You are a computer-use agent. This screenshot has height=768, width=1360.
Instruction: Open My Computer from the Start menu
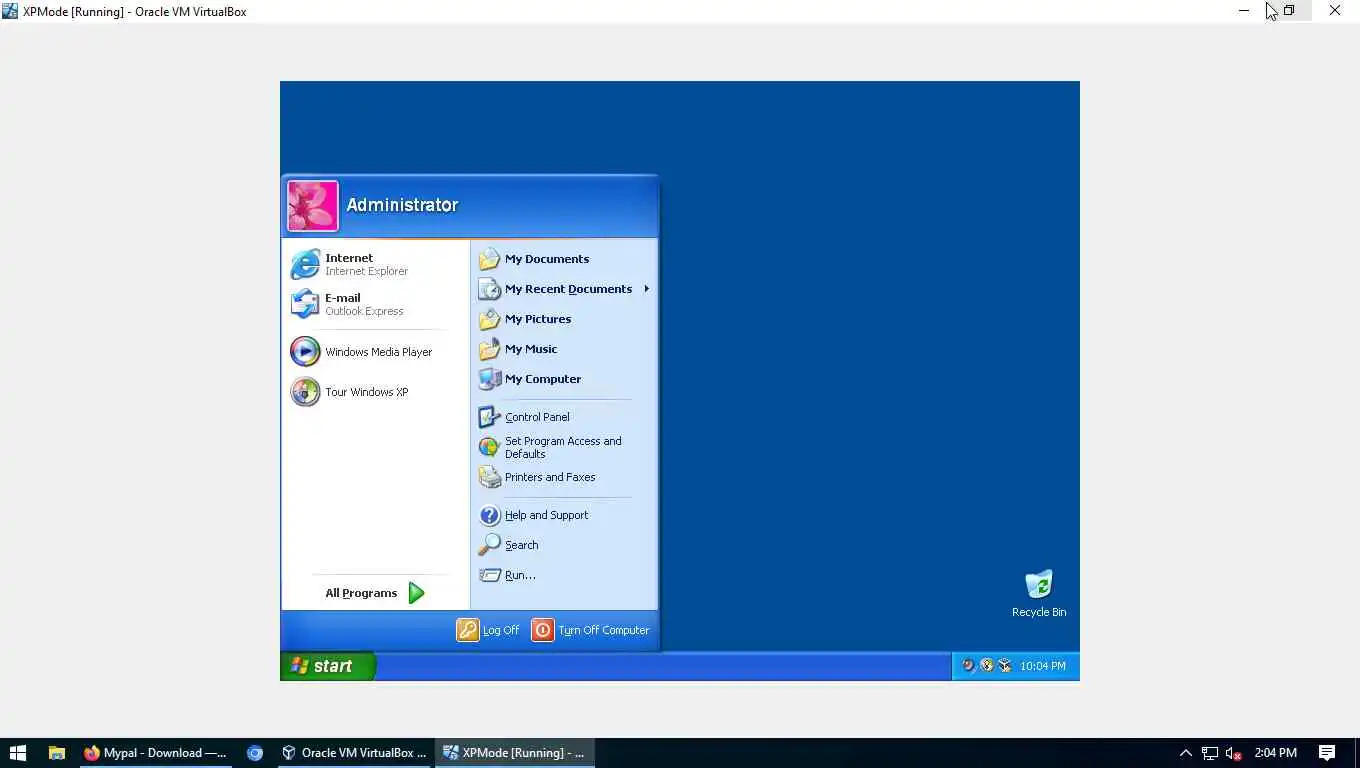[565, 379]
